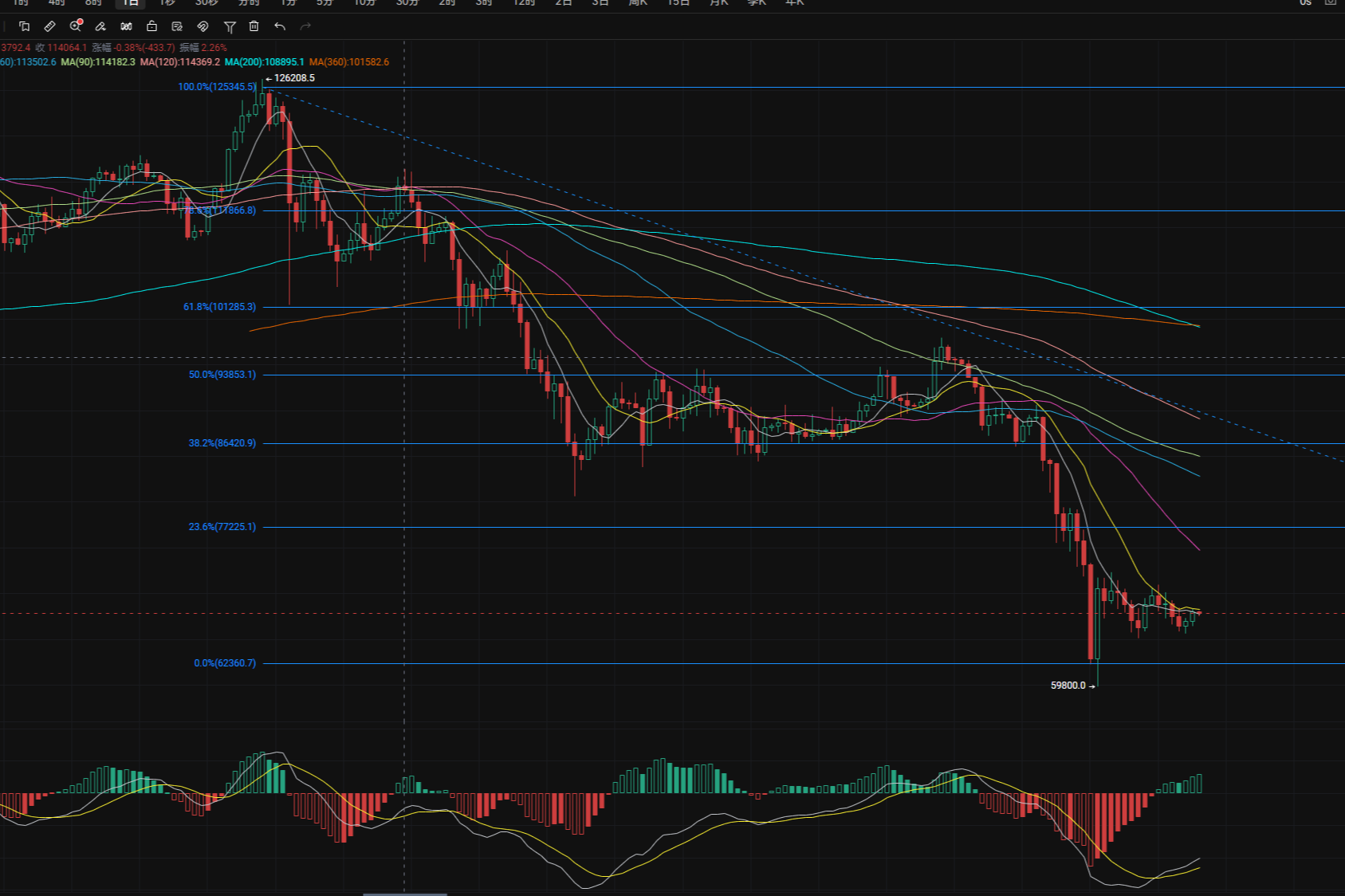Click the MA(200) indicator label
Image resolution: width=1345 pixels, height=896 pixels.
264,62
